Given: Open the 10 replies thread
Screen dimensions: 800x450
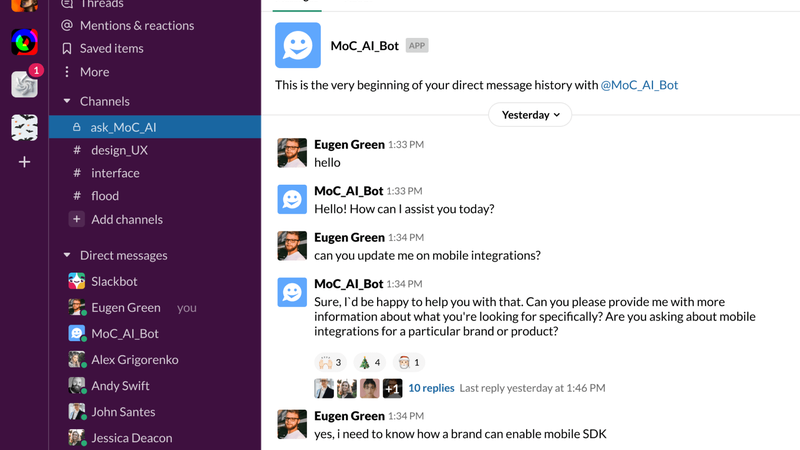Looking at the screenshot, I should click(x=431, y=388).
